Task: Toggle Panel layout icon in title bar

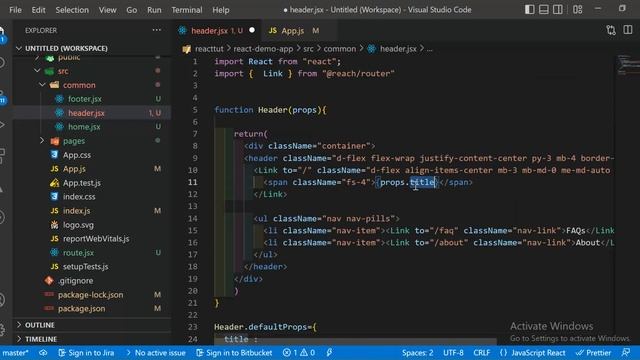Action: tap(543, 9)
